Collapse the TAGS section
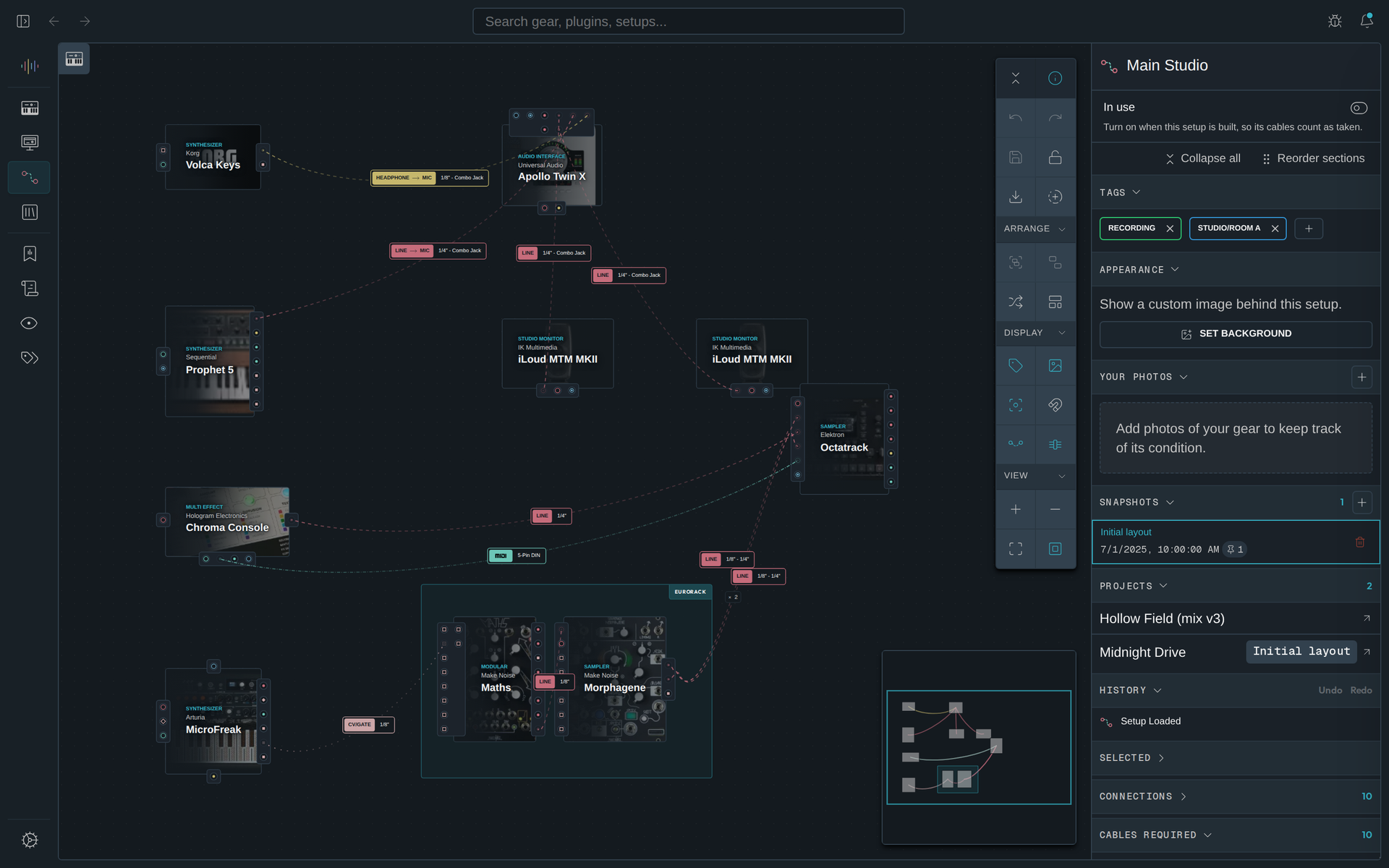 [x=1120, y=192]
